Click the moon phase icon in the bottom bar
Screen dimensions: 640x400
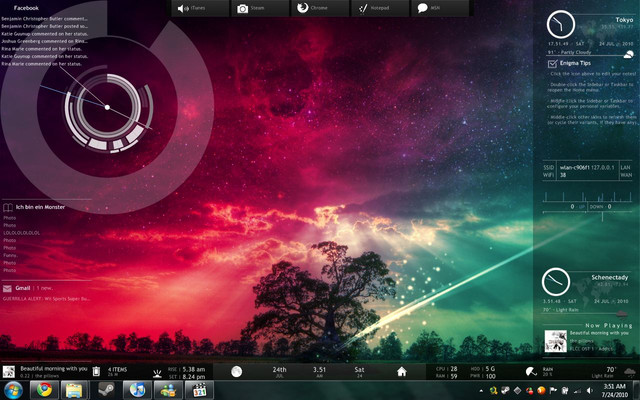(x=236, y=371)
